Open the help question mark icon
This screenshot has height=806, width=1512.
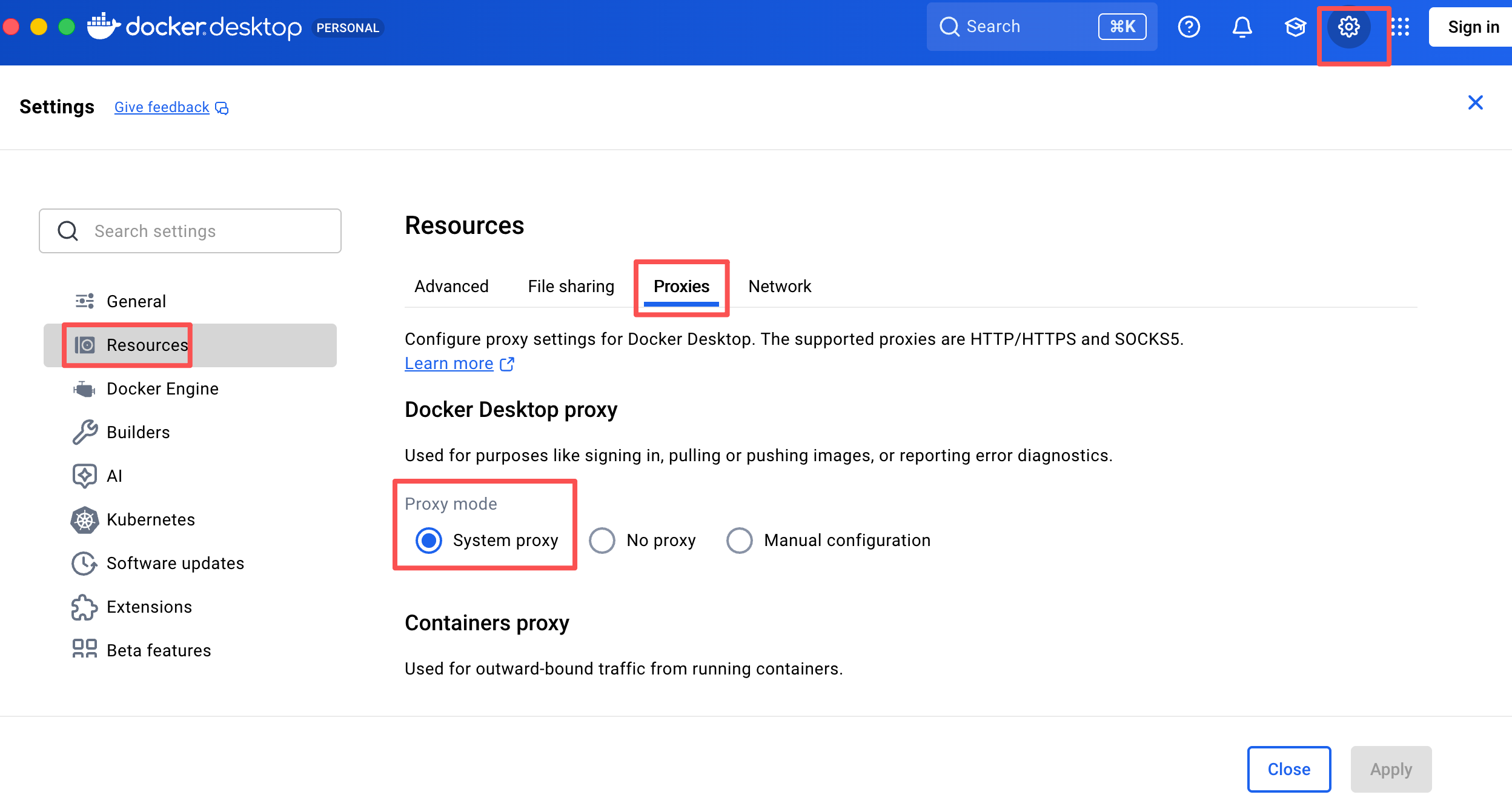[1189, 27]
